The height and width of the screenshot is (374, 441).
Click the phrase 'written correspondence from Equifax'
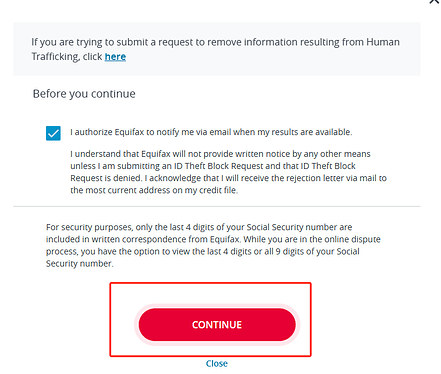(x=166, y=239)
